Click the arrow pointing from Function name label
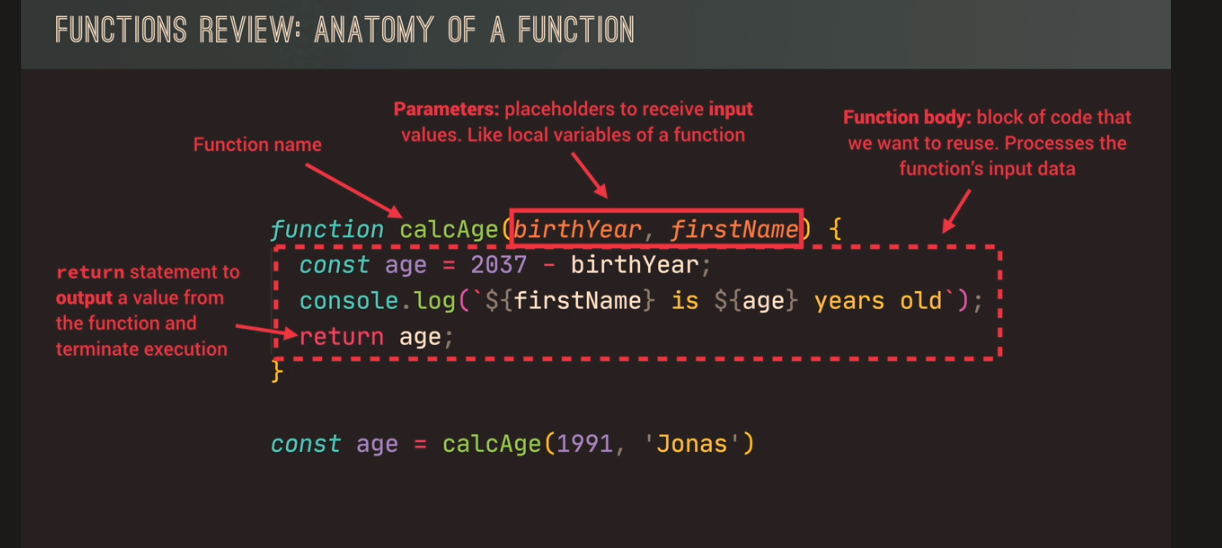Image resolution: width=1222 pixels, height=548 pixels. (351, 189)
